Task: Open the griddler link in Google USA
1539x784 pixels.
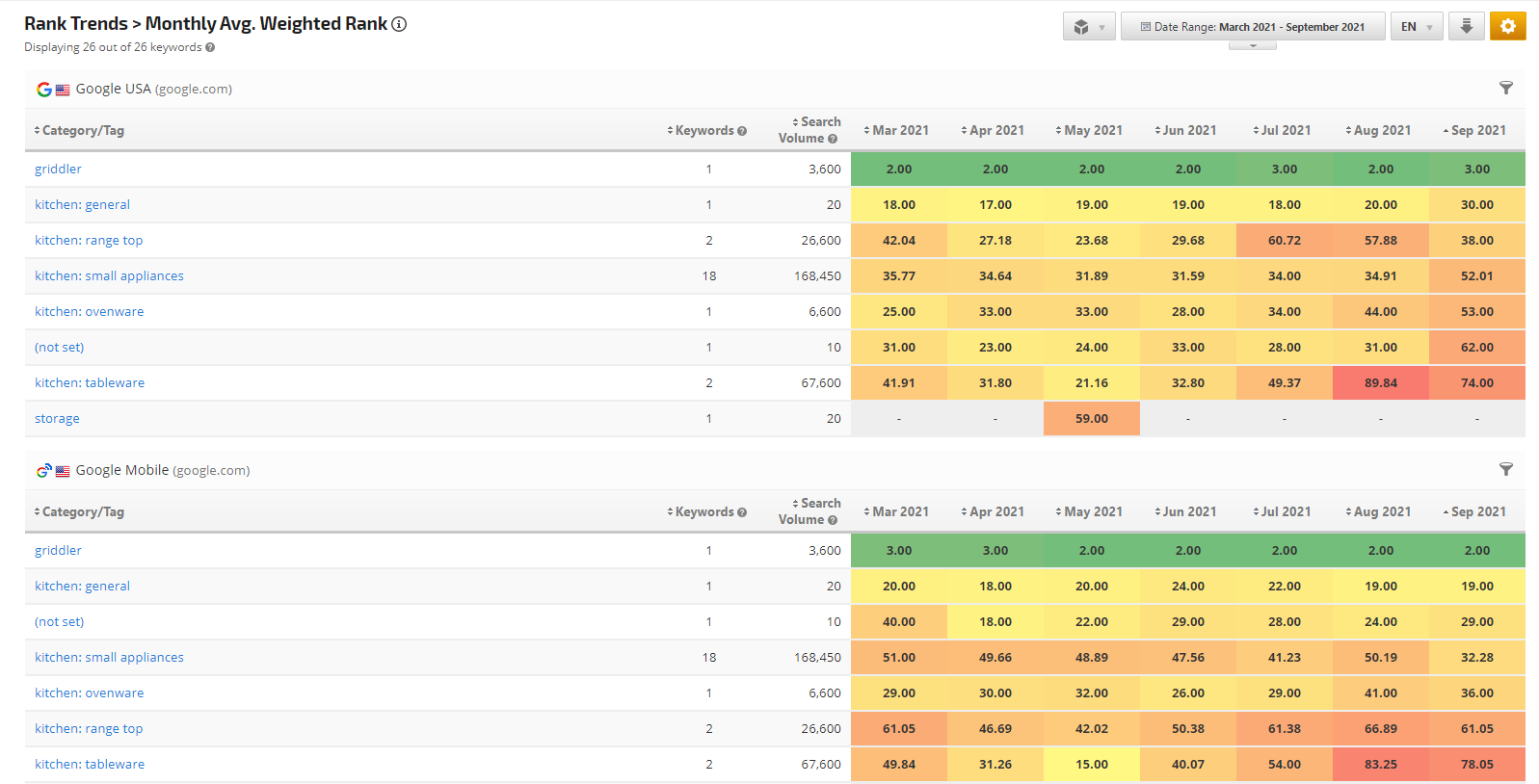Action: [58, 170]
